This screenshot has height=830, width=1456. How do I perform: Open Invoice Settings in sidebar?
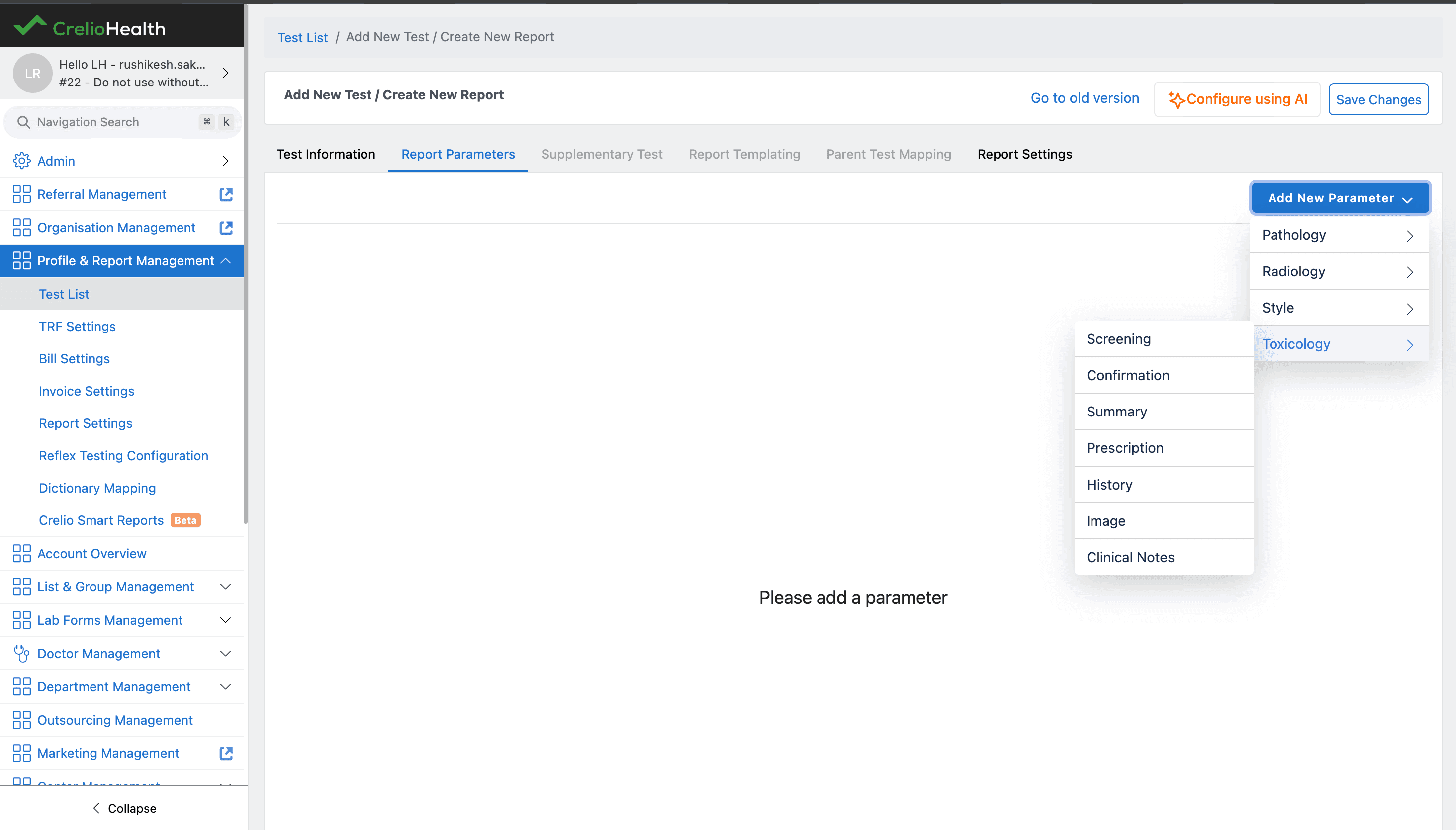tap(121, 391)
